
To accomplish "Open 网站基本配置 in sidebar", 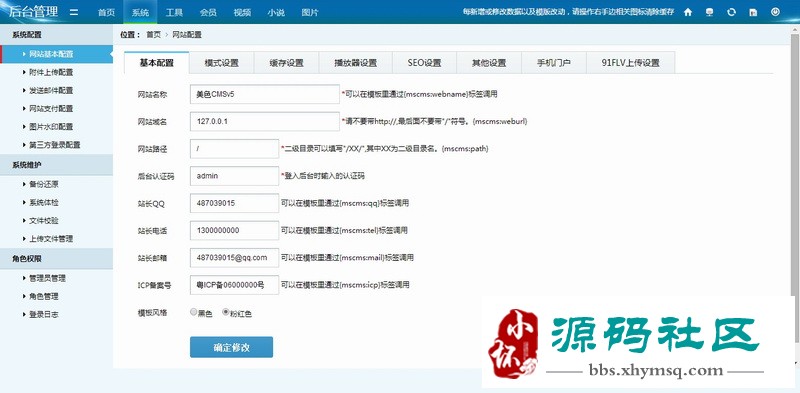I will click(56, 54).
